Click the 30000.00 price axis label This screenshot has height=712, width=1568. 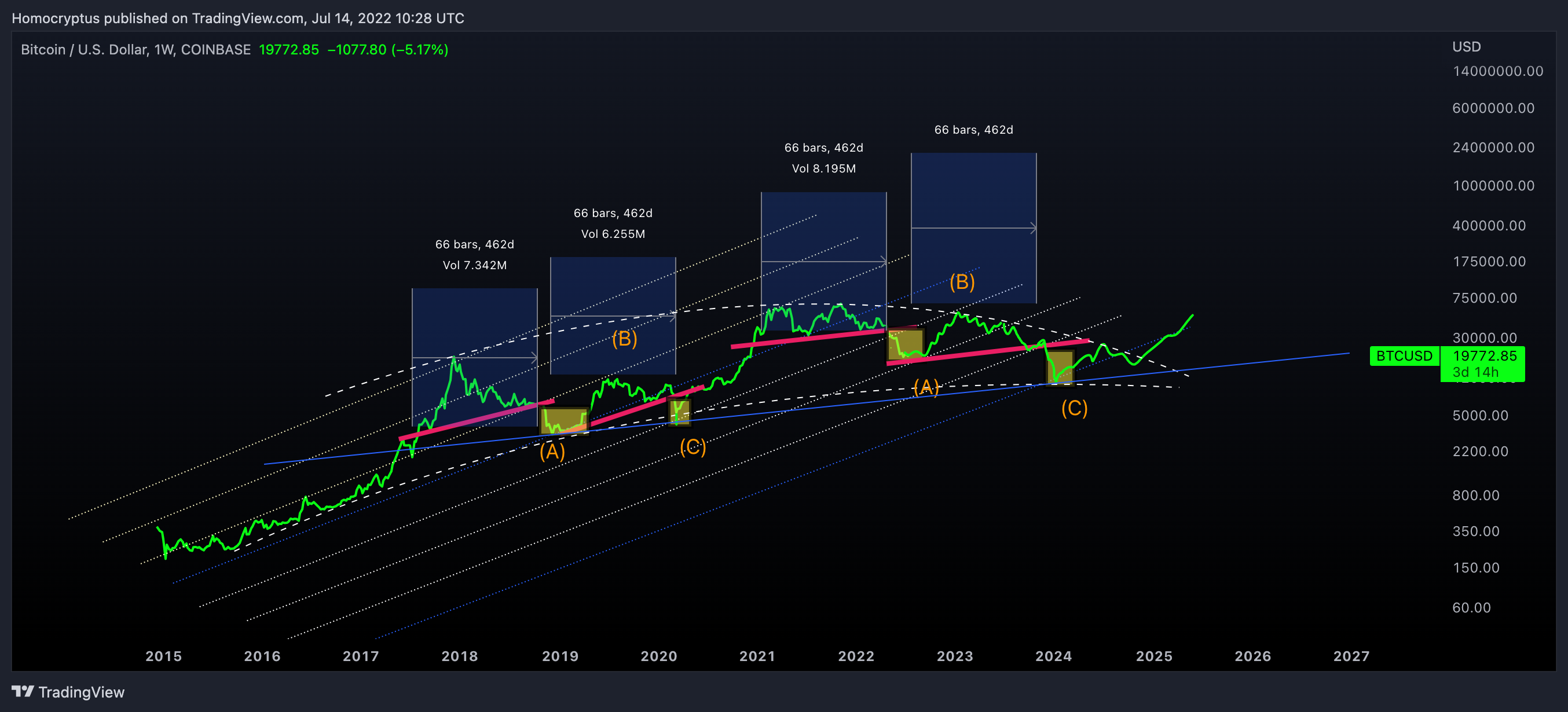coord(1485,337)
